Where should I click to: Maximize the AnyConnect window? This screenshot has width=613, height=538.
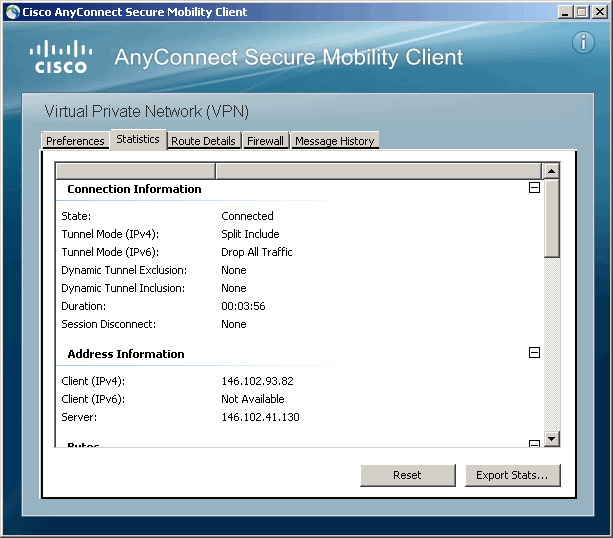[581, 12]
